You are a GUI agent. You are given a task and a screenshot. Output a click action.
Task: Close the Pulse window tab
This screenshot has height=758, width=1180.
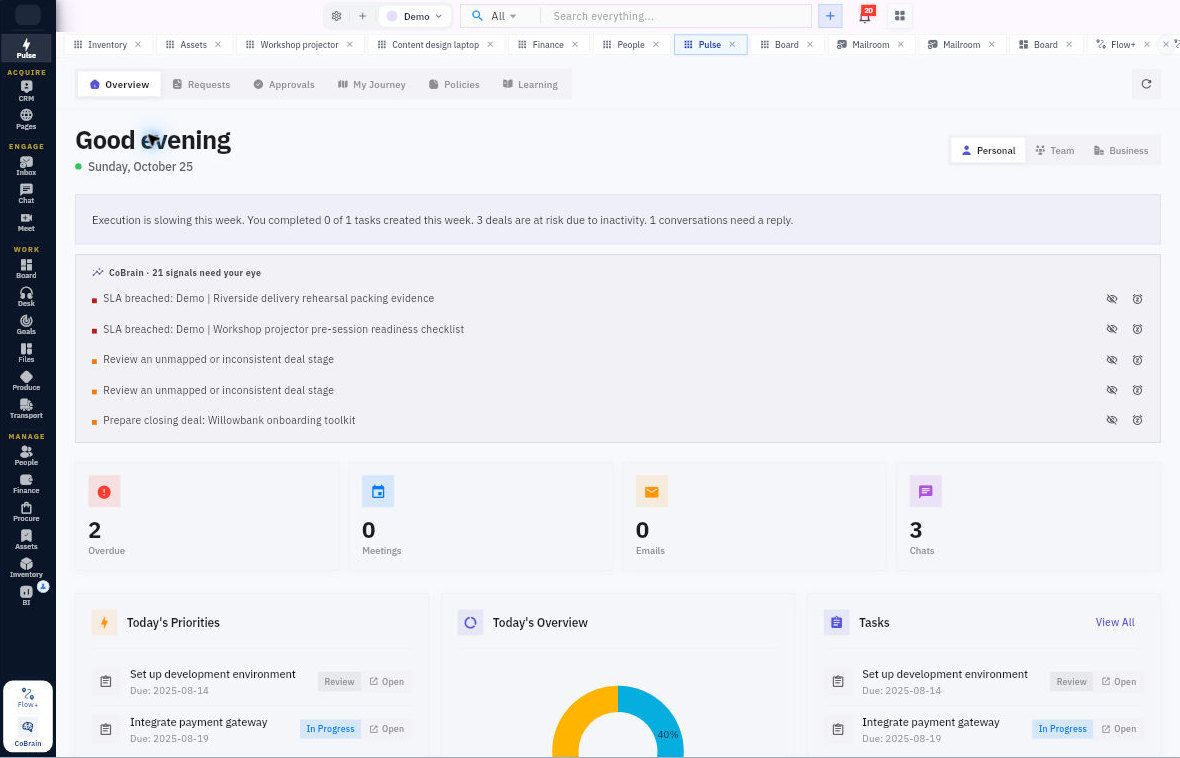pyautogui.click(x=732, y=44)
